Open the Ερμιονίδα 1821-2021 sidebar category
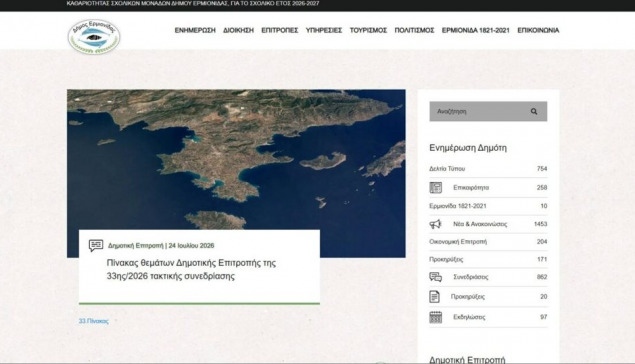 click(458, 206)
